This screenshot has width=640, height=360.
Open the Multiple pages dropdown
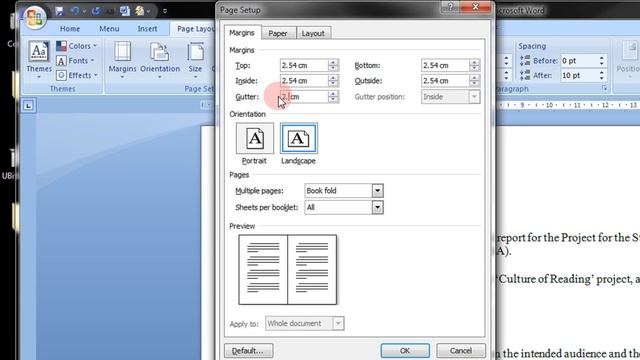[344, 191]
